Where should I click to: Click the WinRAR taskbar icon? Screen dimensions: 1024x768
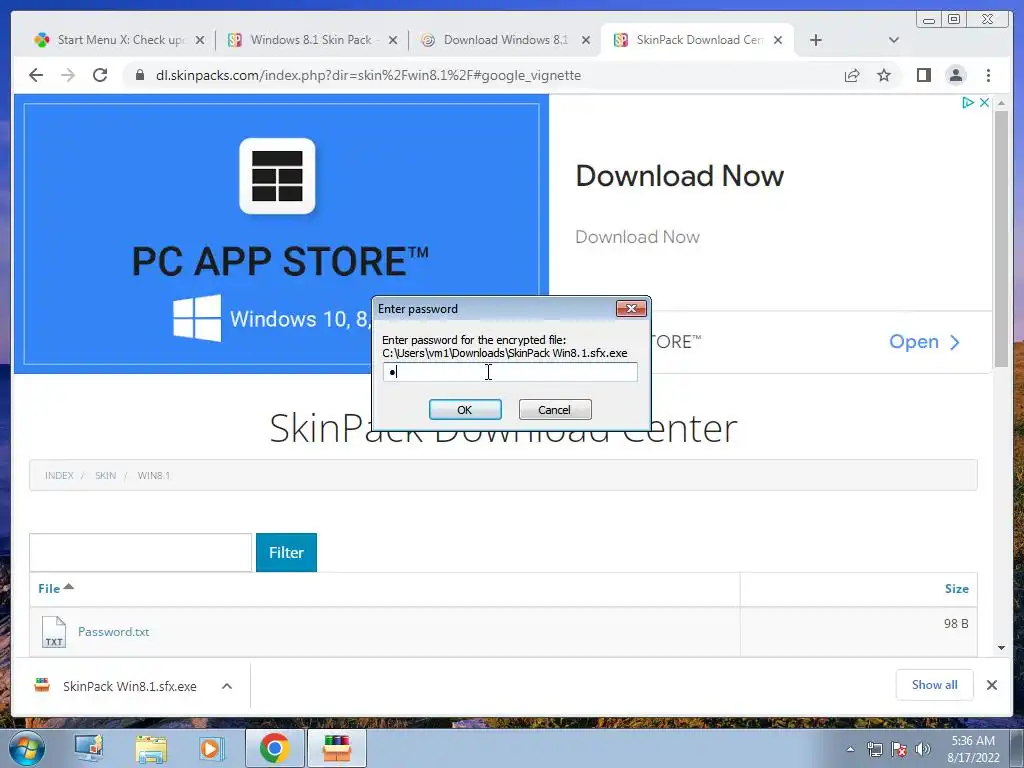click(x=337, y=748)
